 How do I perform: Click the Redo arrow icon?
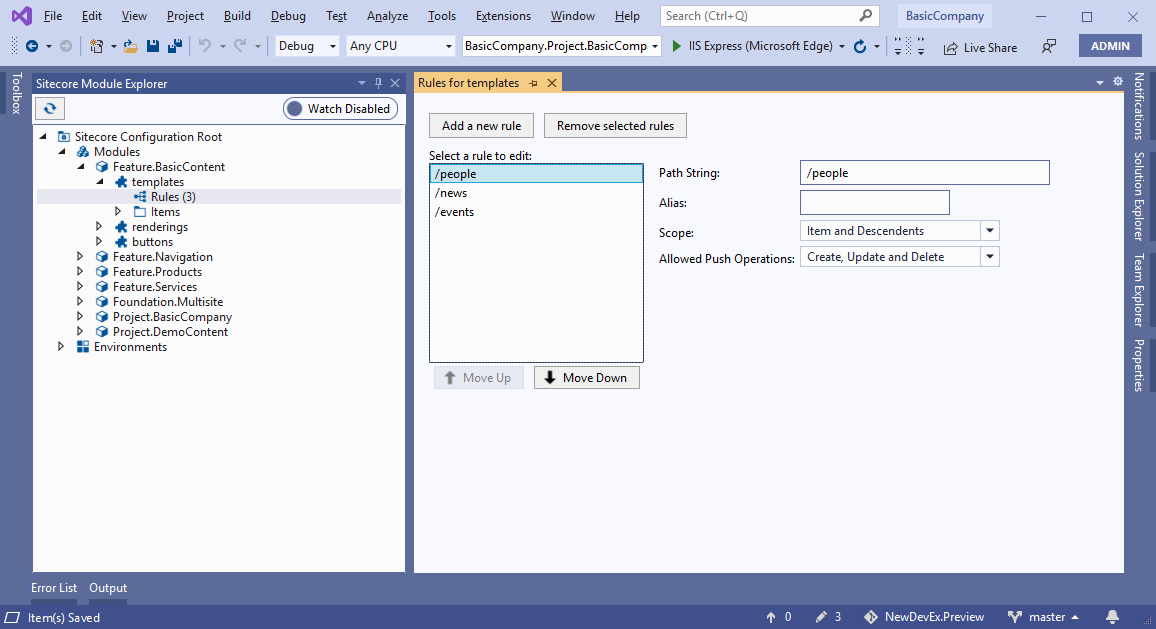(x=240, y=46)
